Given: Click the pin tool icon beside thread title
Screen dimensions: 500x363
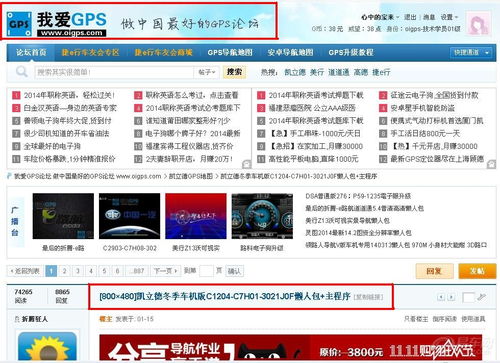Looking at the screenshot, I should (x=481, y=296).
